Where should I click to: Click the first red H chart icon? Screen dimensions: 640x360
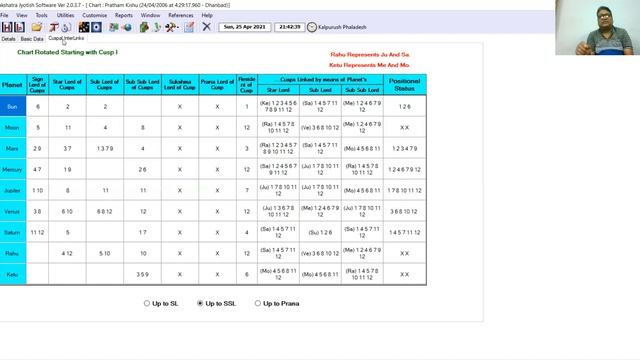pyautogui.click(x=7, y=27)
